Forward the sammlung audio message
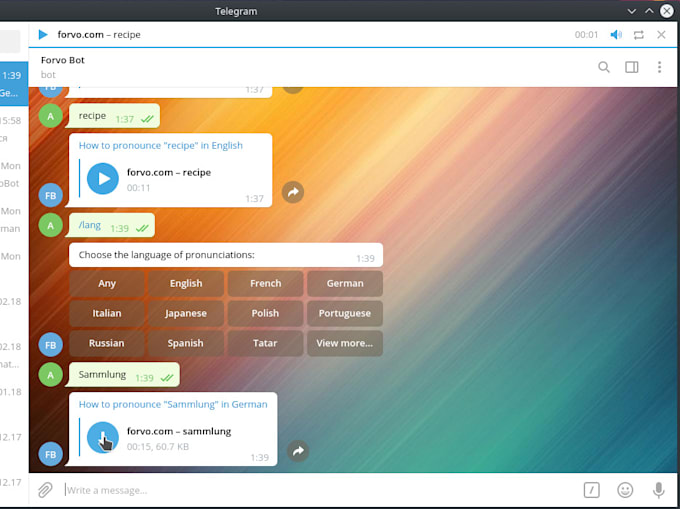Screen dimensions: 680x509 pos(298,451)
